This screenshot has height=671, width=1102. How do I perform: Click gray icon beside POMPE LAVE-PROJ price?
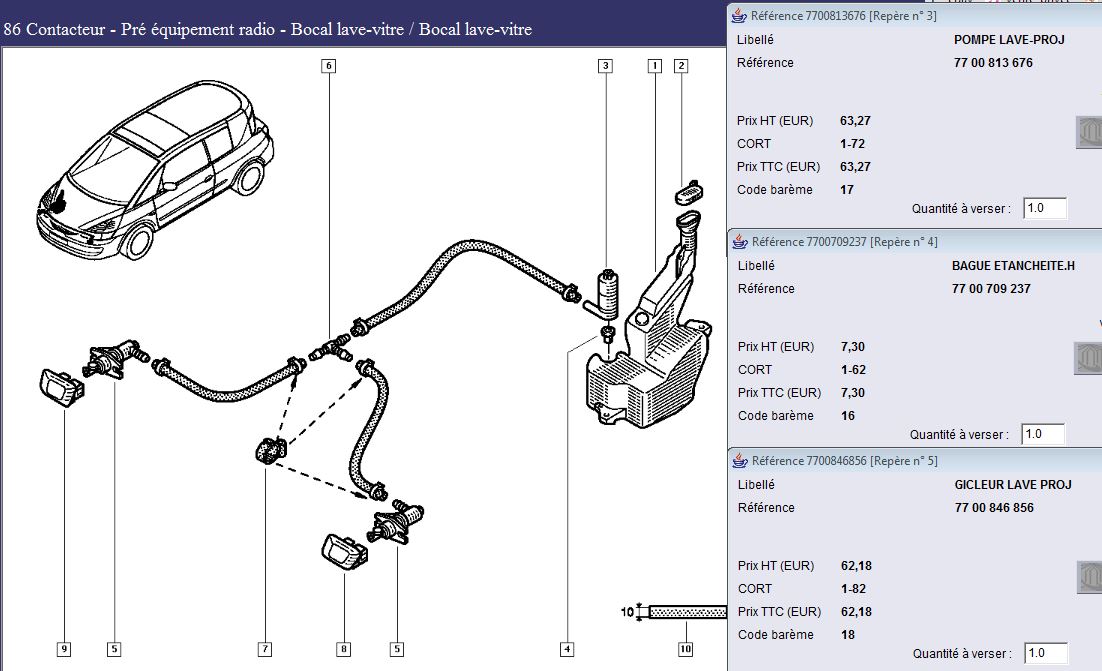click(1088, 132)
